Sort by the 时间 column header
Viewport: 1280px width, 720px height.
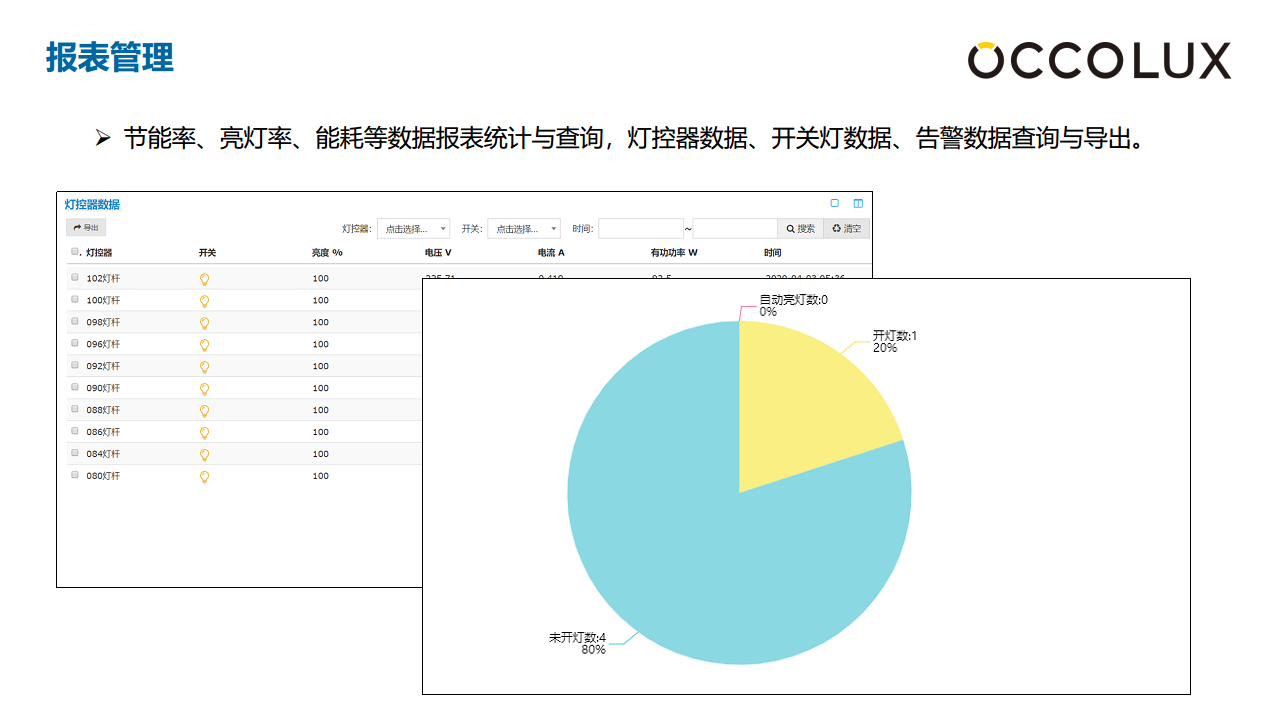[773, 253]
